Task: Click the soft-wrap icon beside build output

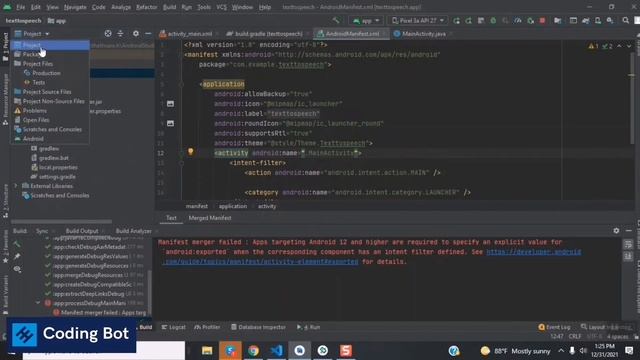Action: [628, 244]
